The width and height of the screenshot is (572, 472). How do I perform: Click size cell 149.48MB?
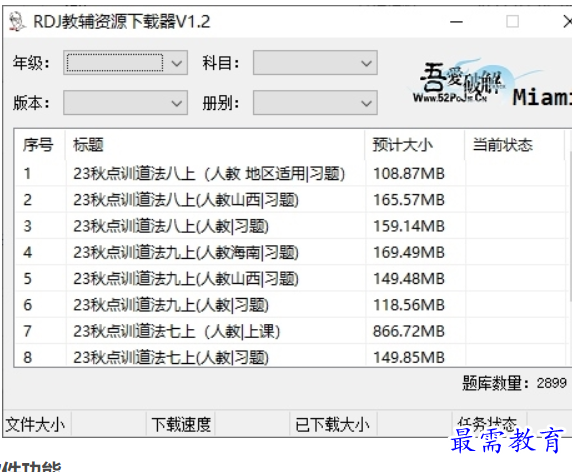tap(409, 279)
